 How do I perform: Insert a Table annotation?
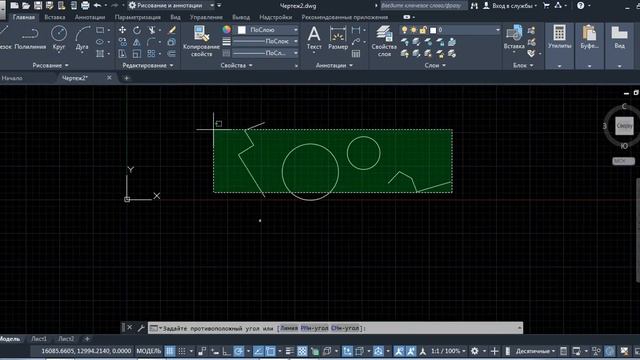tap(356, 54)
